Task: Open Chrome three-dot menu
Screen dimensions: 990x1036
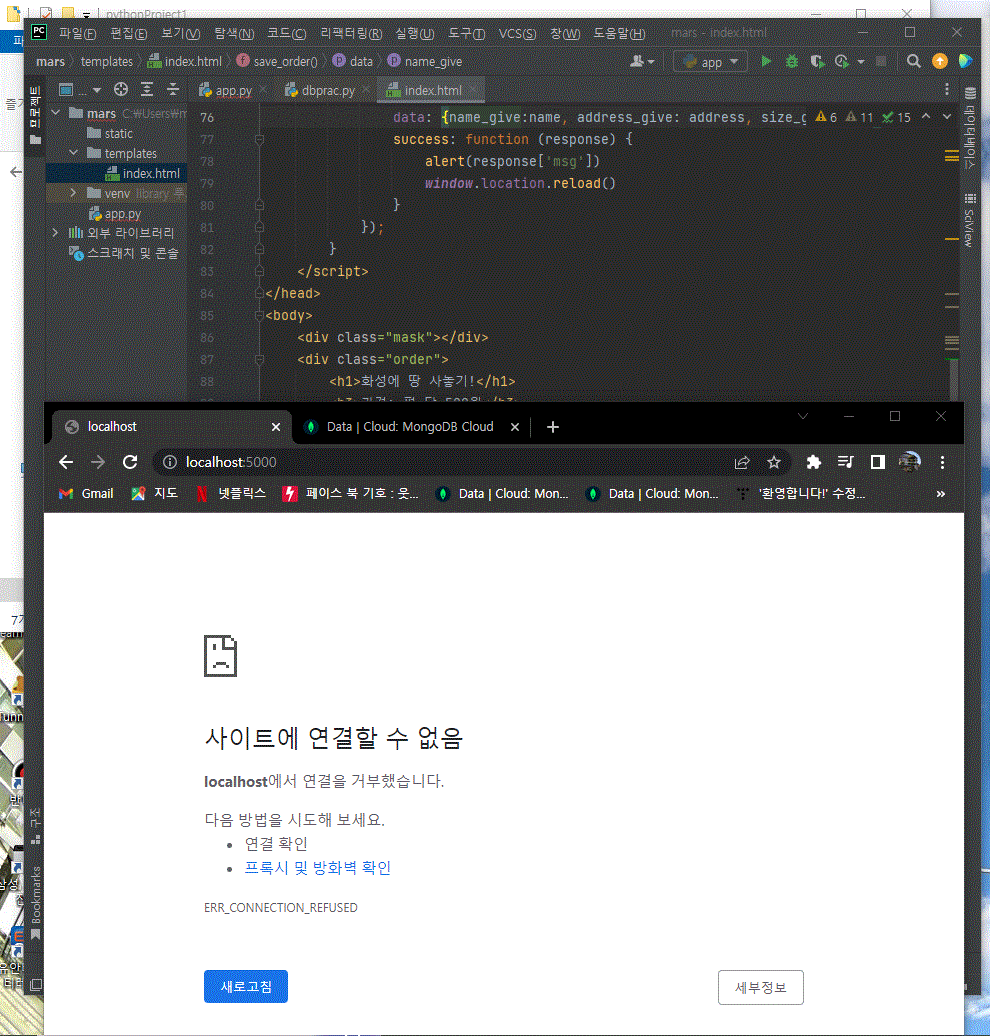Action: 942,462
